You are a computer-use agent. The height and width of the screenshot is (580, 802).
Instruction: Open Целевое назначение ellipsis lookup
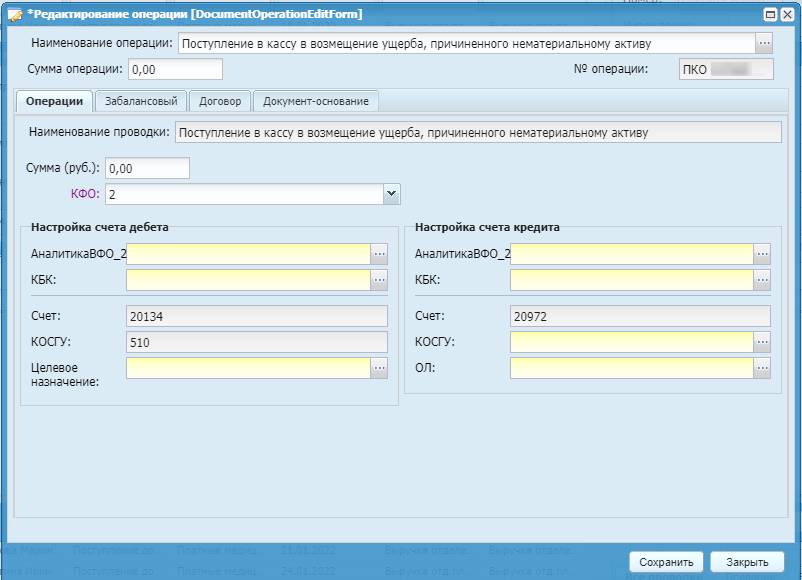(x=379, y=369)
